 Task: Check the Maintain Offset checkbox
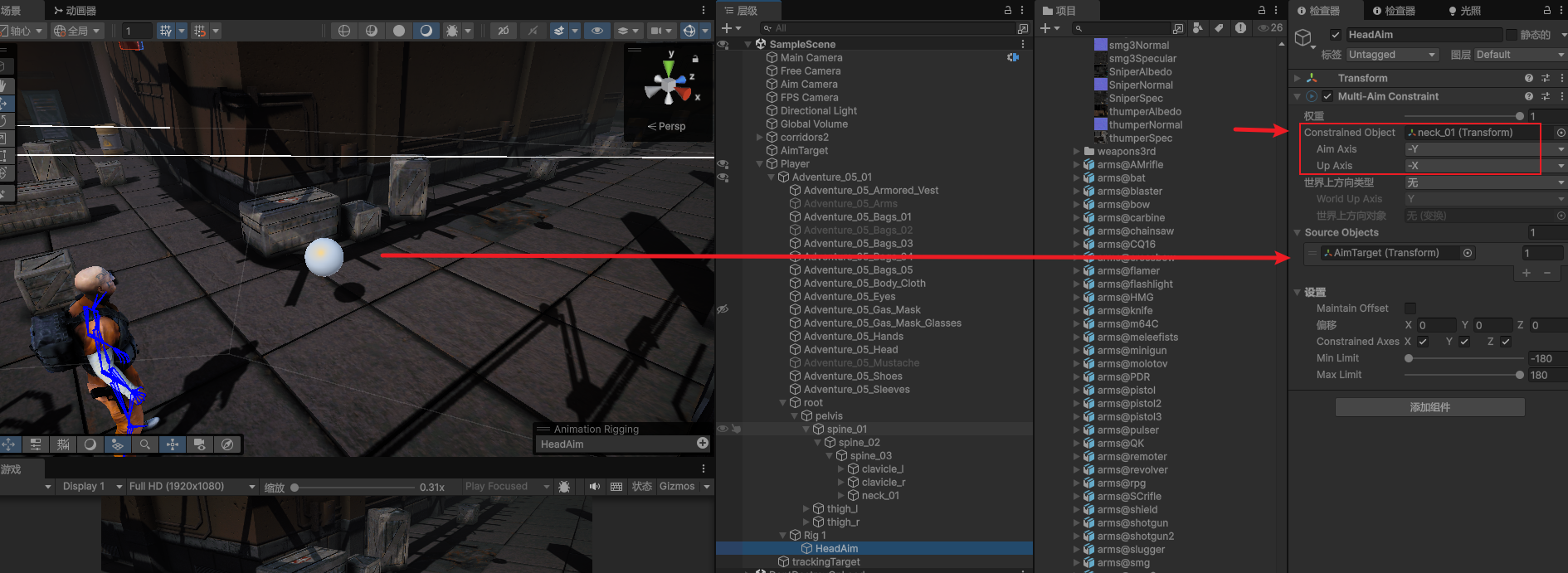[1410, 308]
